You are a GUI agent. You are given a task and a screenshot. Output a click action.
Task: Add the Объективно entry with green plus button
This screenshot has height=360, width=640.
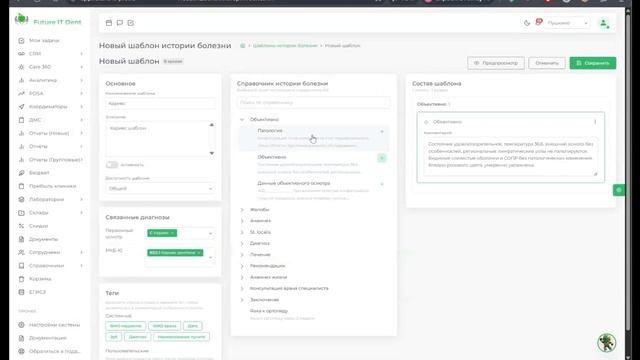pos(382,158)
